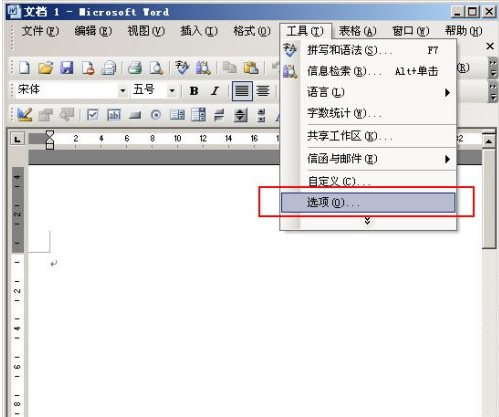The height and width of the screenshot is (417, 499).
Task: Insert Text Box control (abl icon)
Action: click(x=114, y=115)
